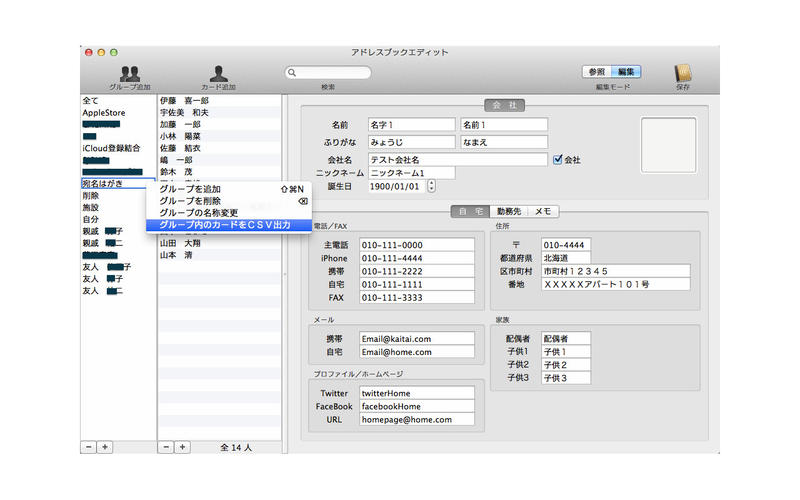
Task: Click the URL field homepage@home.com
Action: coord(417,420)
